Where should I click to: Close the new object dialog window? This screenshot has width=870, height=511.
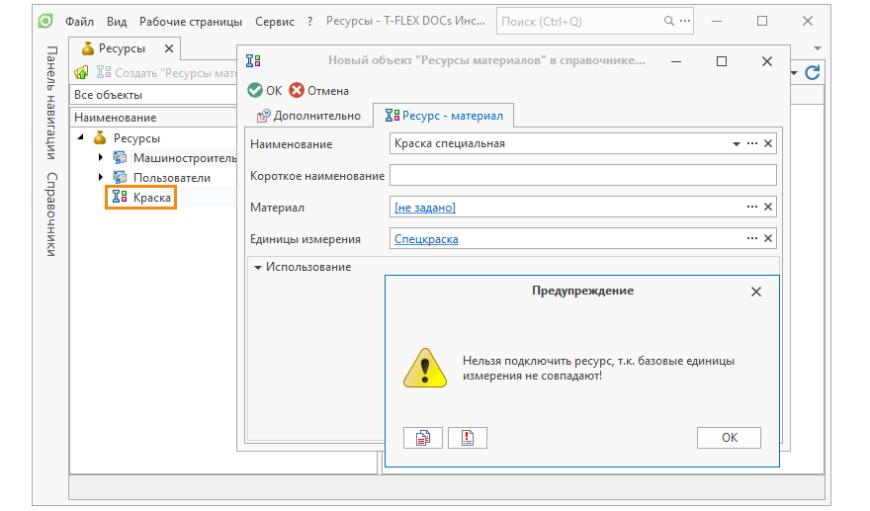[767, 61]
